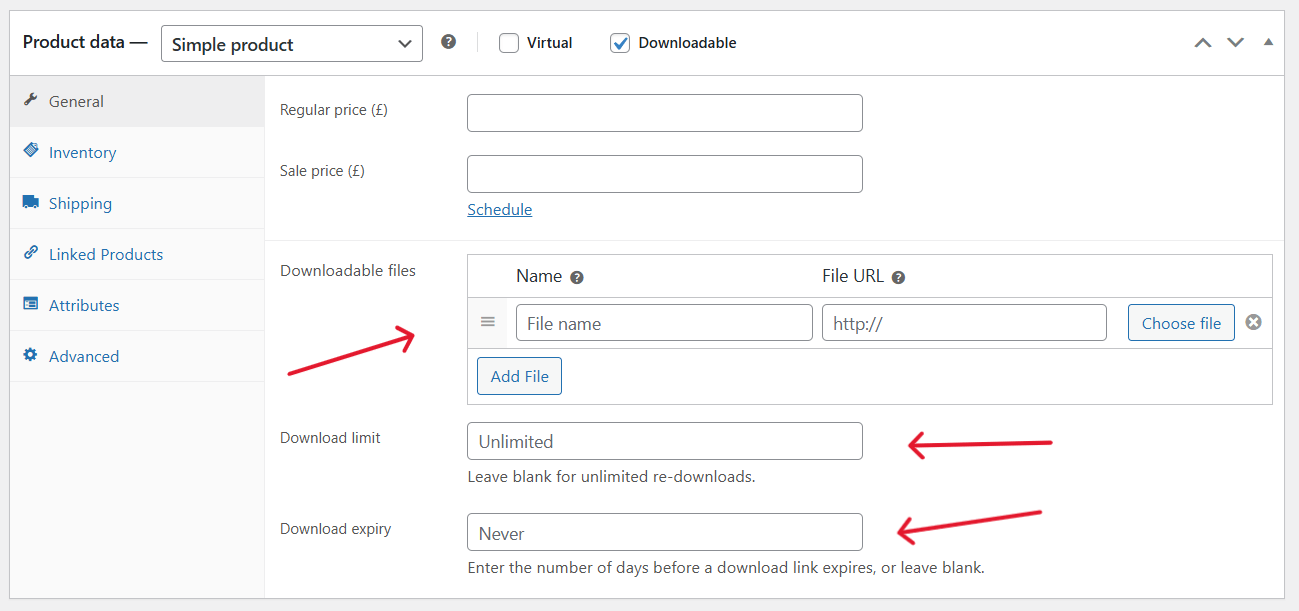This screenshot has height=611, width=1299.
Task: Toggle the Downloadable option off
Action: [x=620, y=43]
